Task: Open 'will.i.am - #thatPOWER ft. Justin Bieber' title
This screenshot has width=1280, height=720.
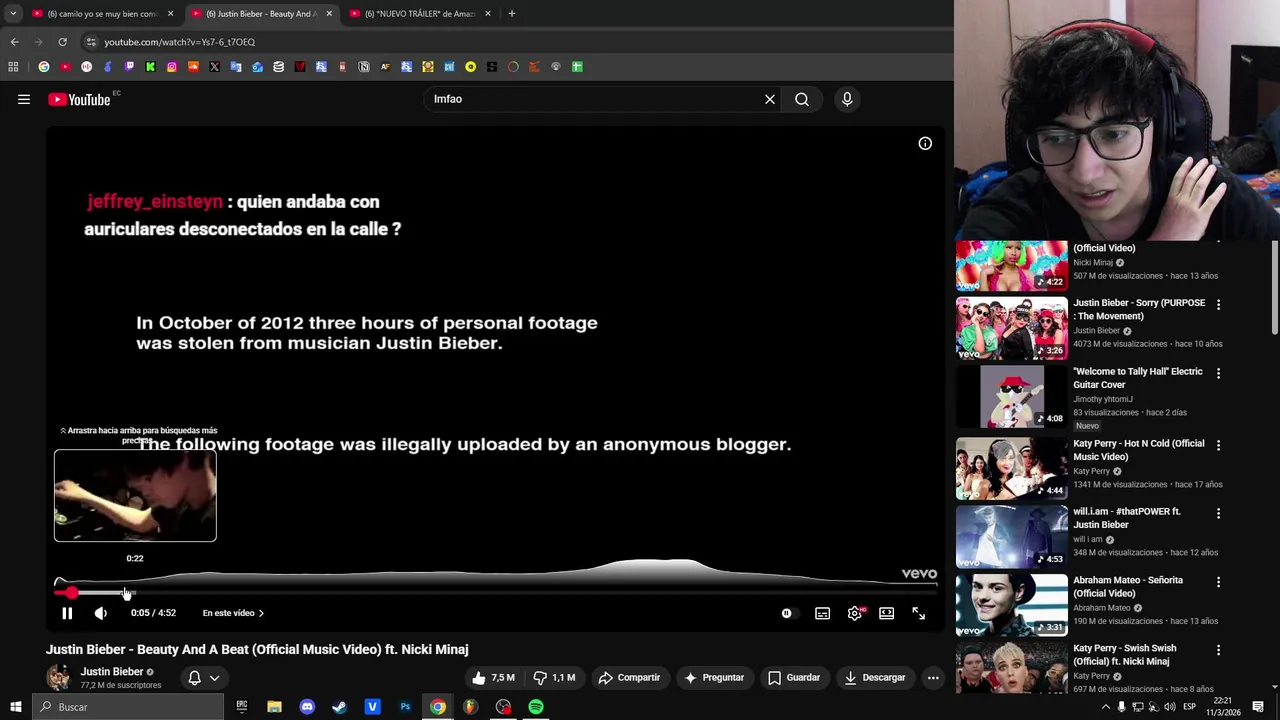Action: [x=1127, y=518]
